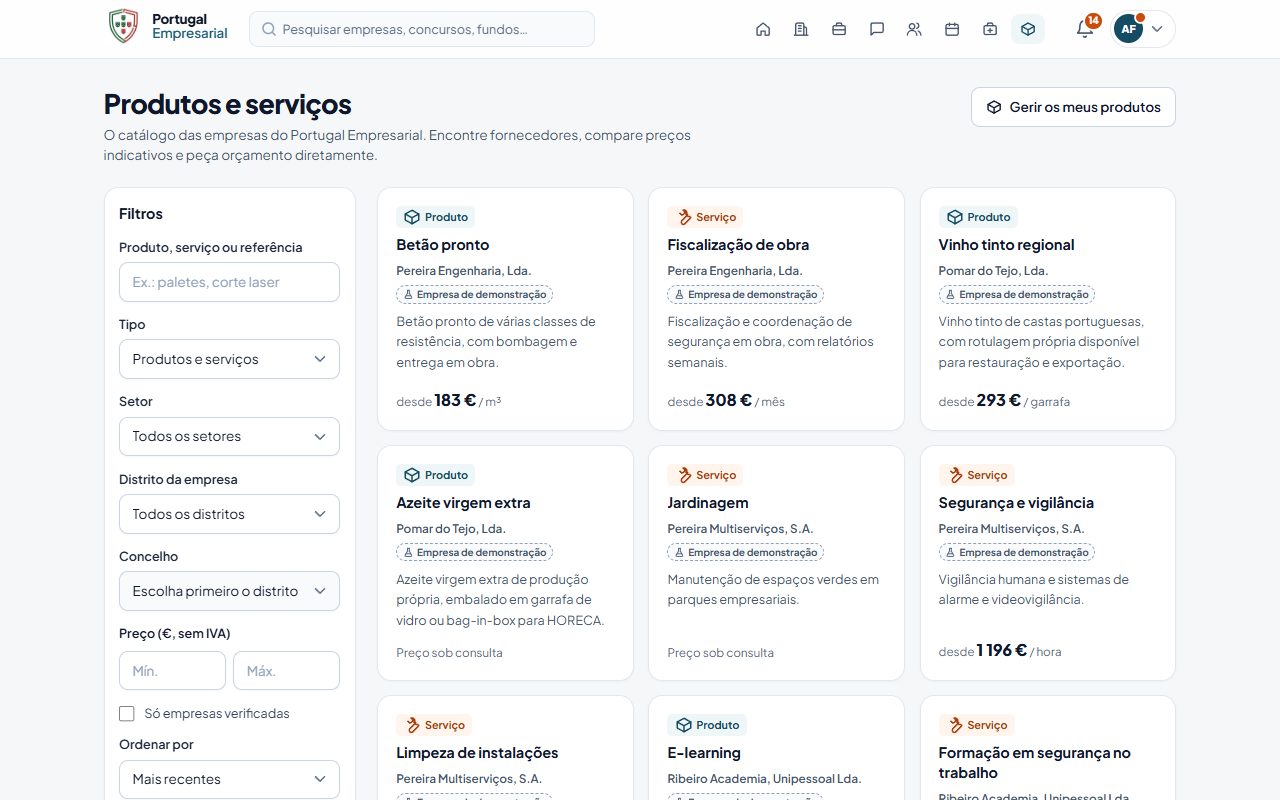Open the companies building icon
Screen dimensions: 1280x800
(801, 29)
